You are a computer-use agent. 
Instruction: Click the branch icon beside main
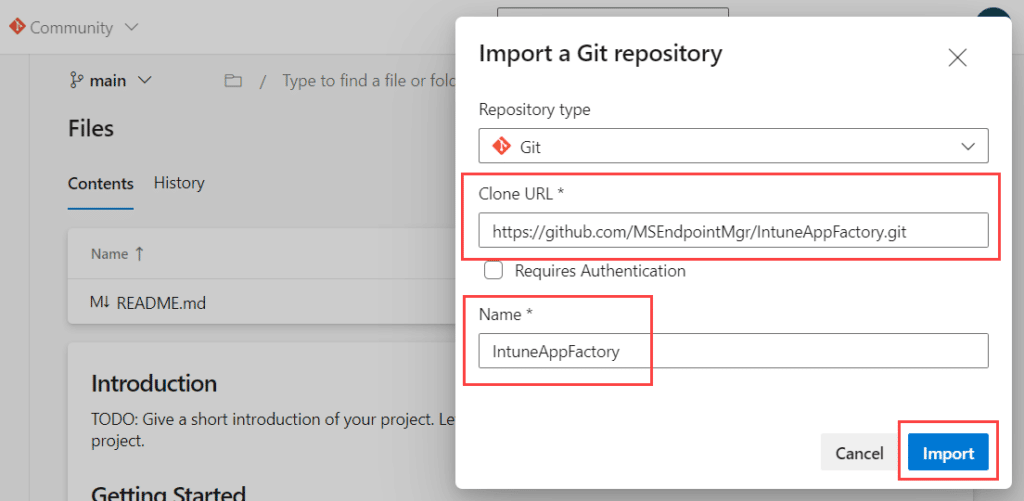coord(76,80)
